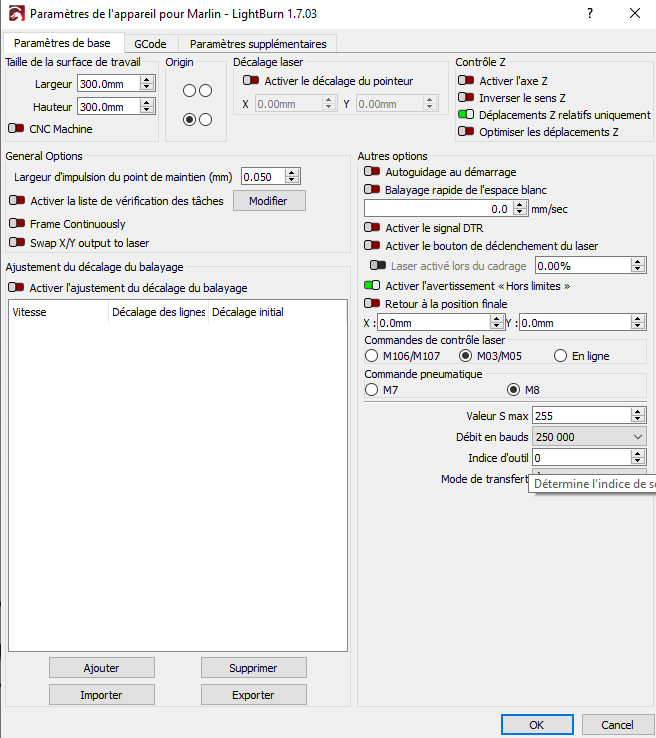Viewport: 656px width, 738px height.
Task: Enable Activer la liste de vérification des tâches
Action: point(17,201)
